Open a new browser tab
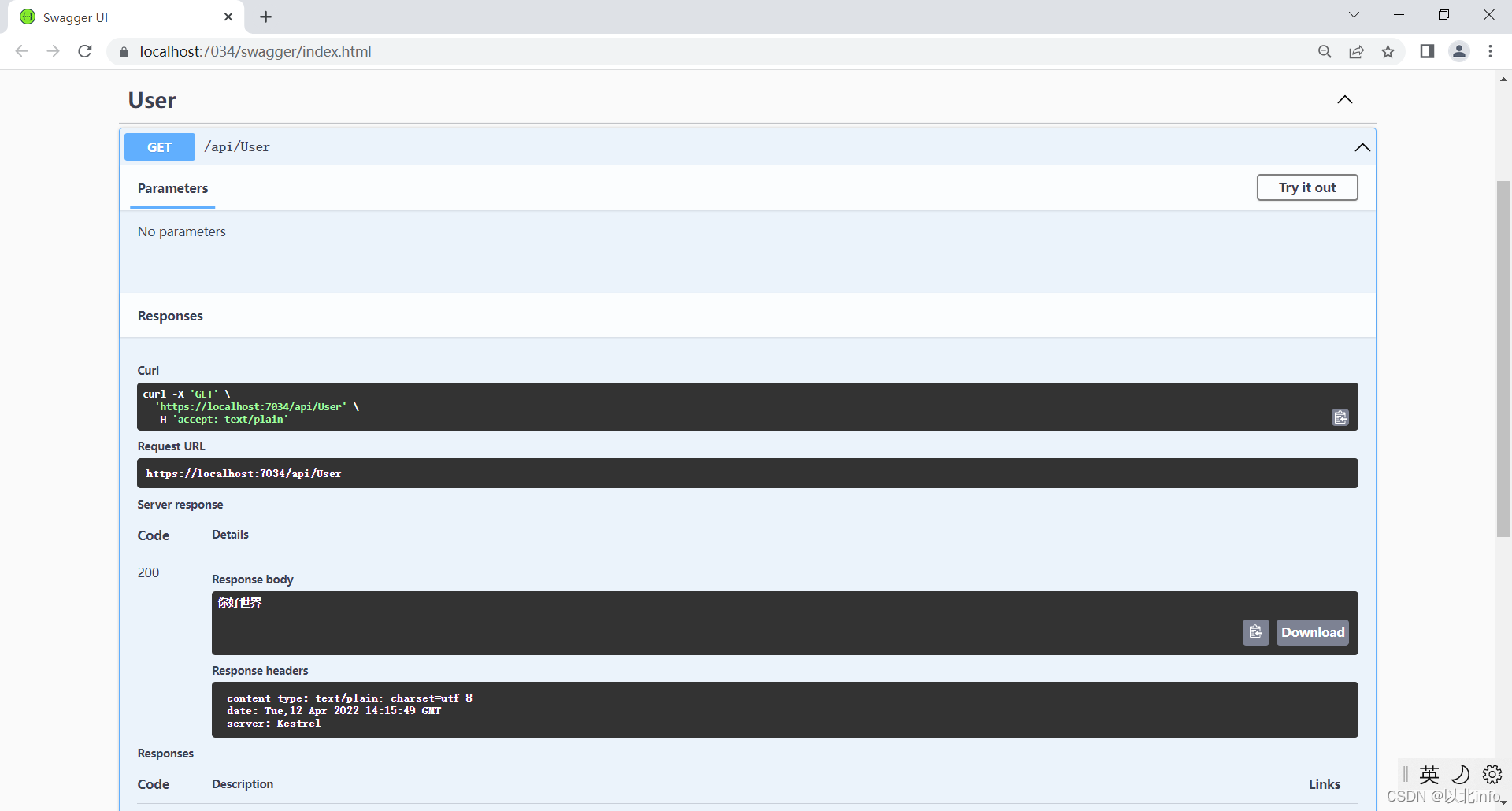The height and width of the screenshot is (811, 1512). point(265,17)
